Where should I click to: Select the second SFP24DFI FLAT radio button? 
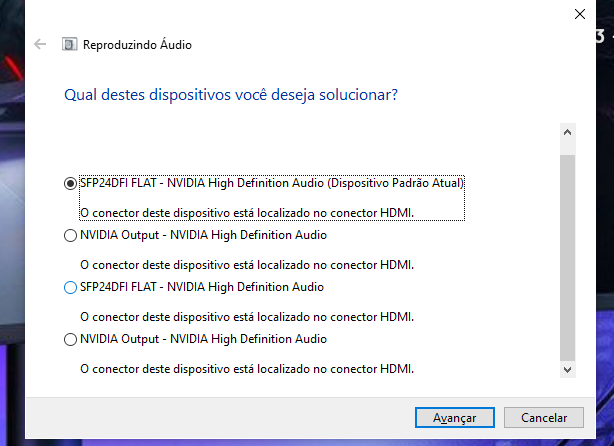pos(70,287)
